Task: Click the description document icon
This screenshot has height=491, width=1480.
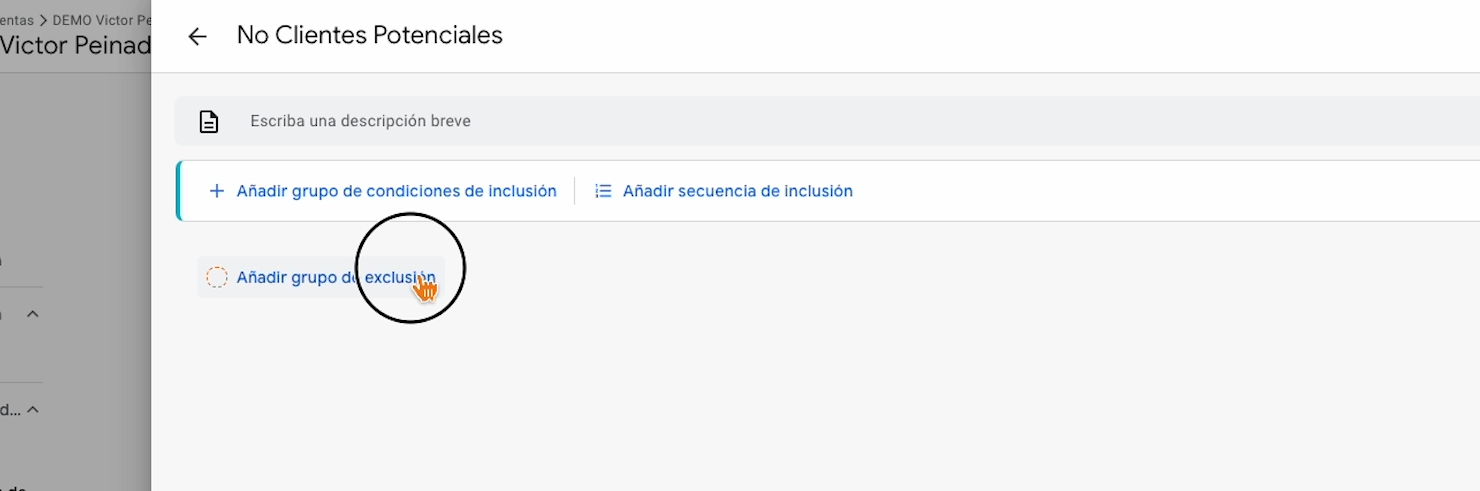Action: (x=208, y=122)
